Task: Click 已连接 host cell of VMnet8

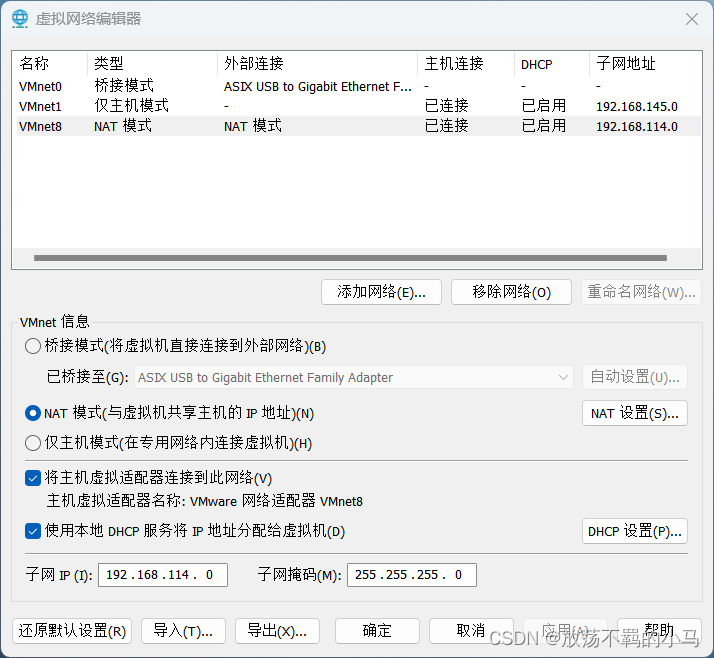Action: point(446,126)
